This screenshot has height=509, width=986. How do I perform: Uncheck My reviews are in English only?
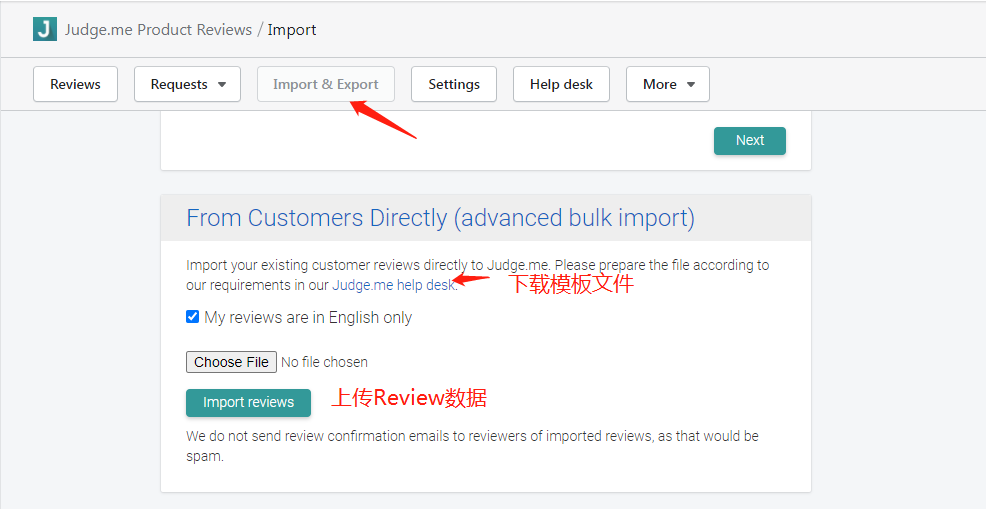[x=192, y=317]
